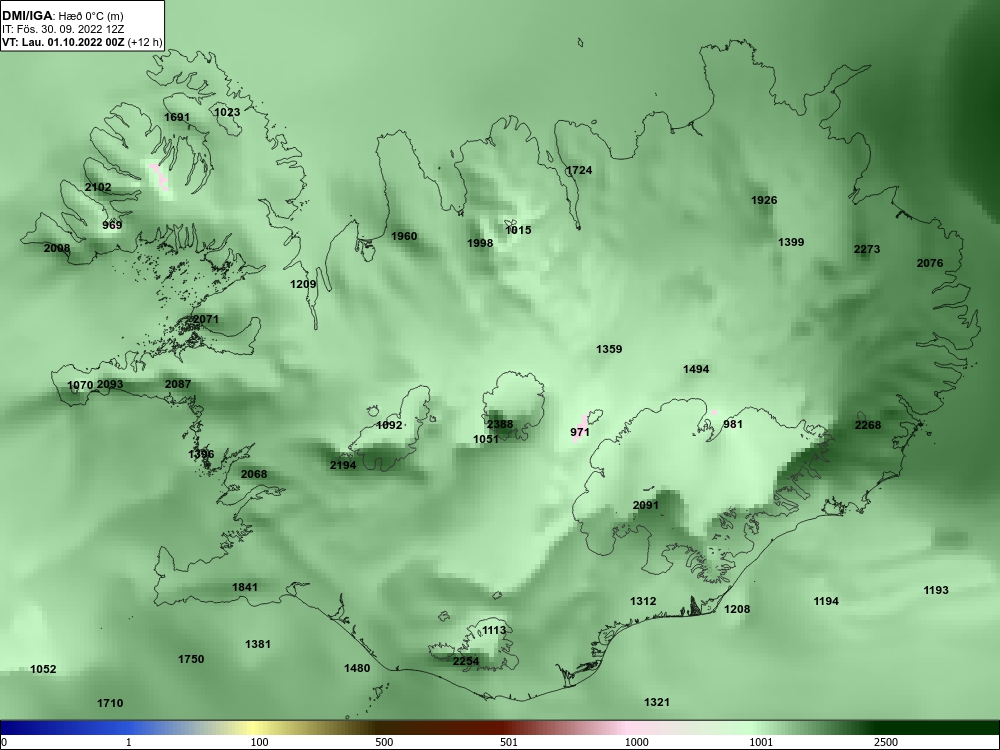This screenshot has height=750, width=1000.
Task: Click the 1312 map value
Action: 643,601
